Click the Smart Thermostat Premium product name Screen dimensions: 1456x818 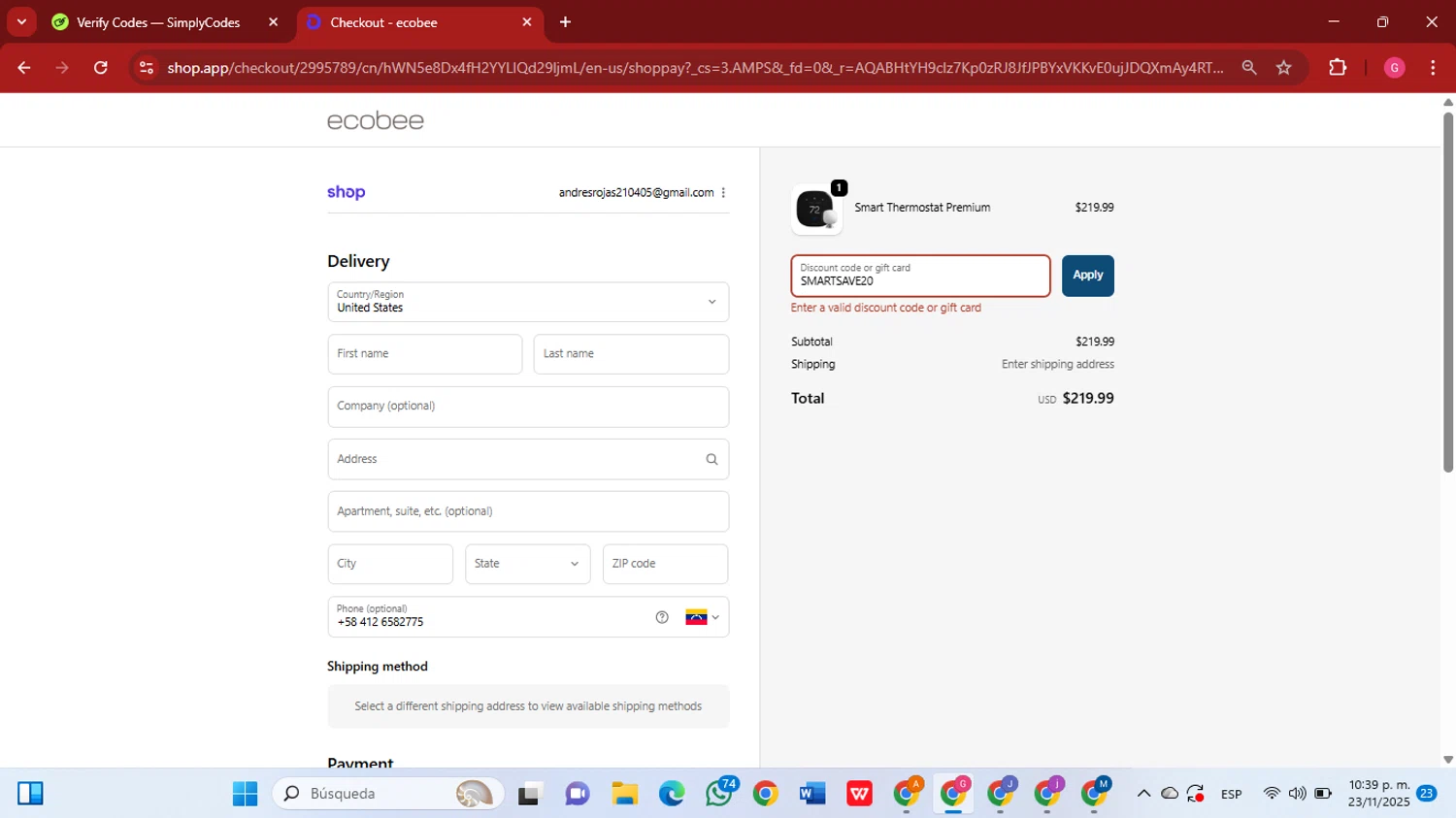922,208
